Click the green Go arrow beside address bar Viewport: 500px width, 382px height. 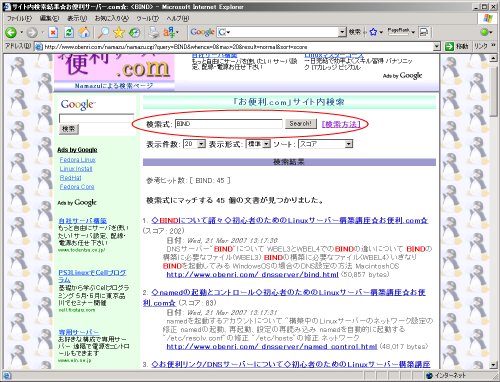tap(449, 46)
